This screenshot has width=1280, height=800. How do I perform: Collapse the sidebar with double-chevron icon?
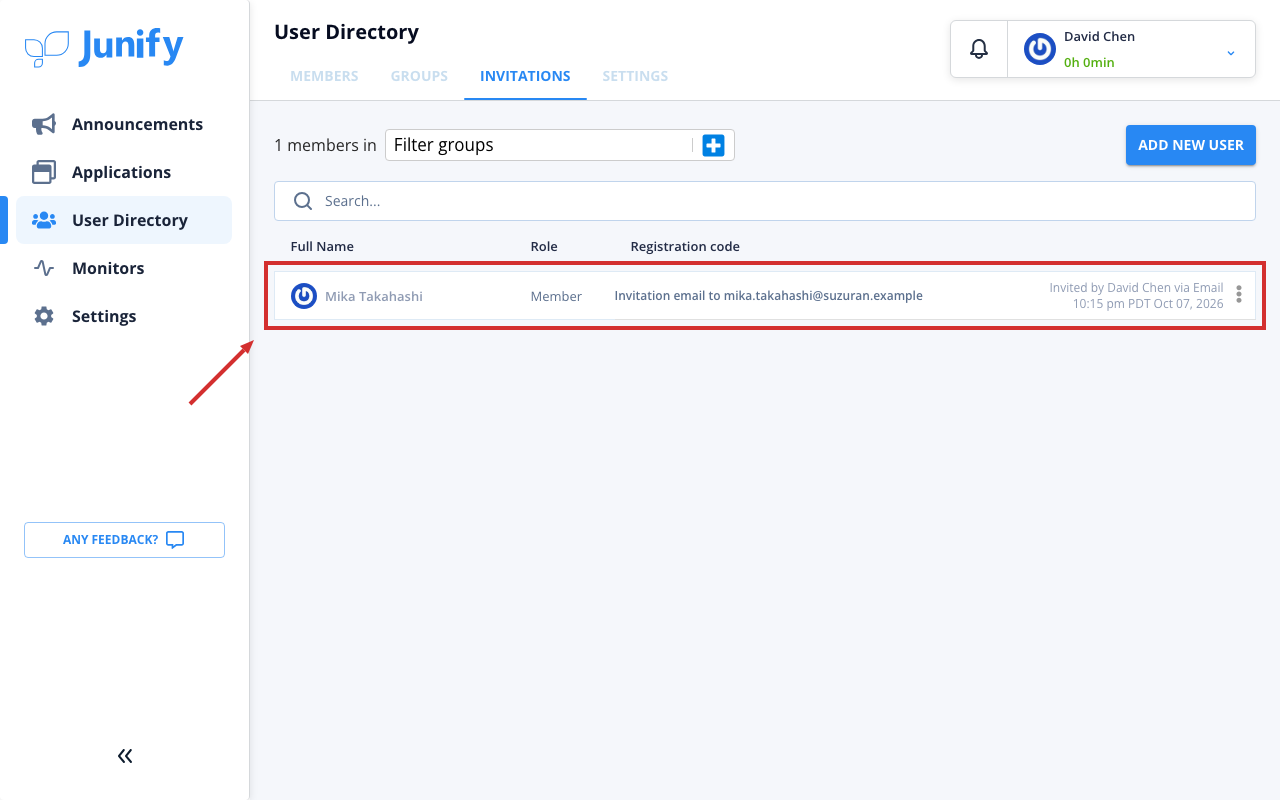coord(125,756)
